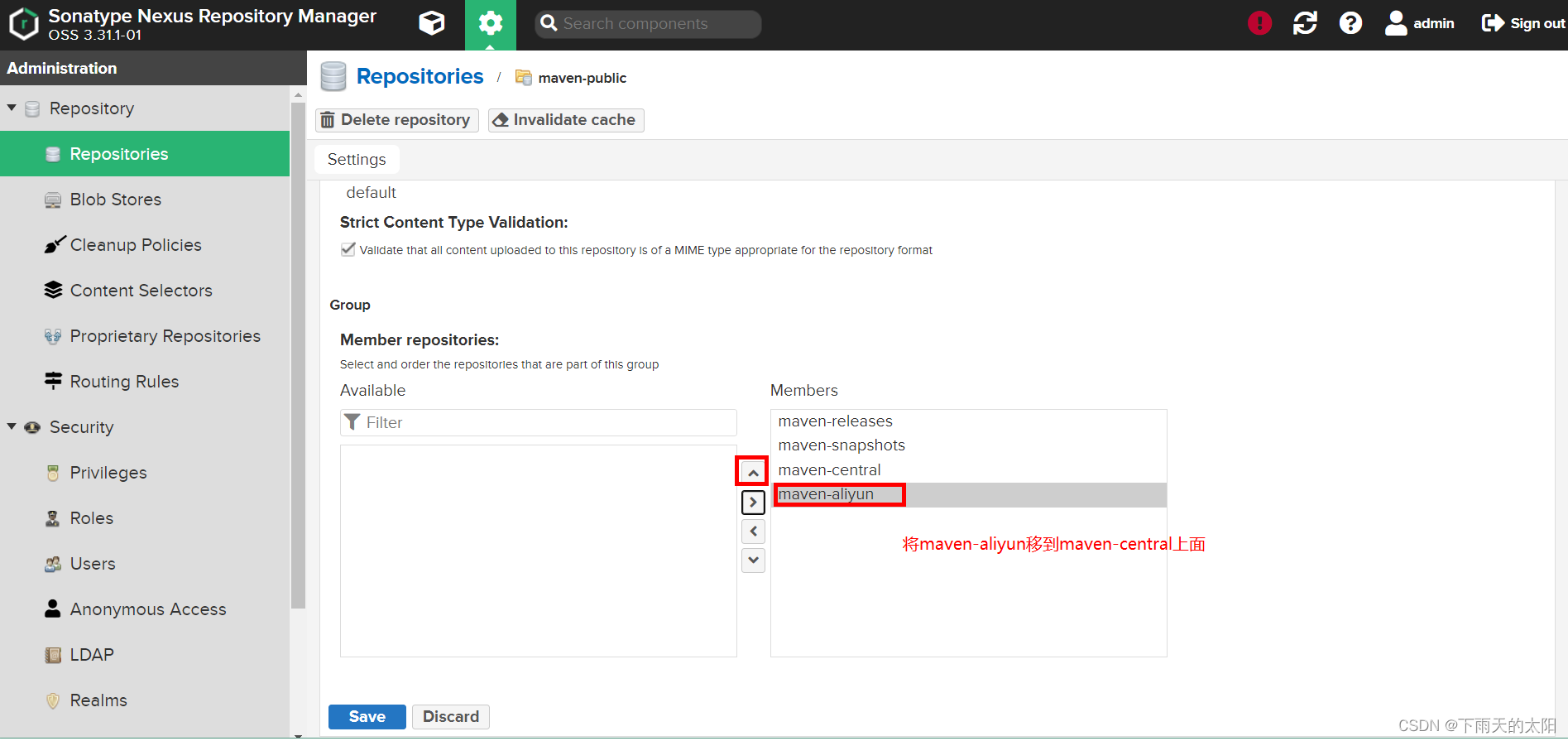Viewport: 1568px width, 741px height.
Task: Click Delete repository button
Action: (x=397, y=120)
